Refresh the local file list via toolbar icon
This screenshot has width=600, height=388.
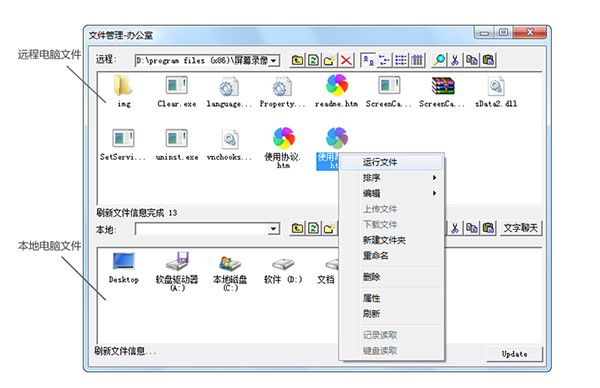313,228
